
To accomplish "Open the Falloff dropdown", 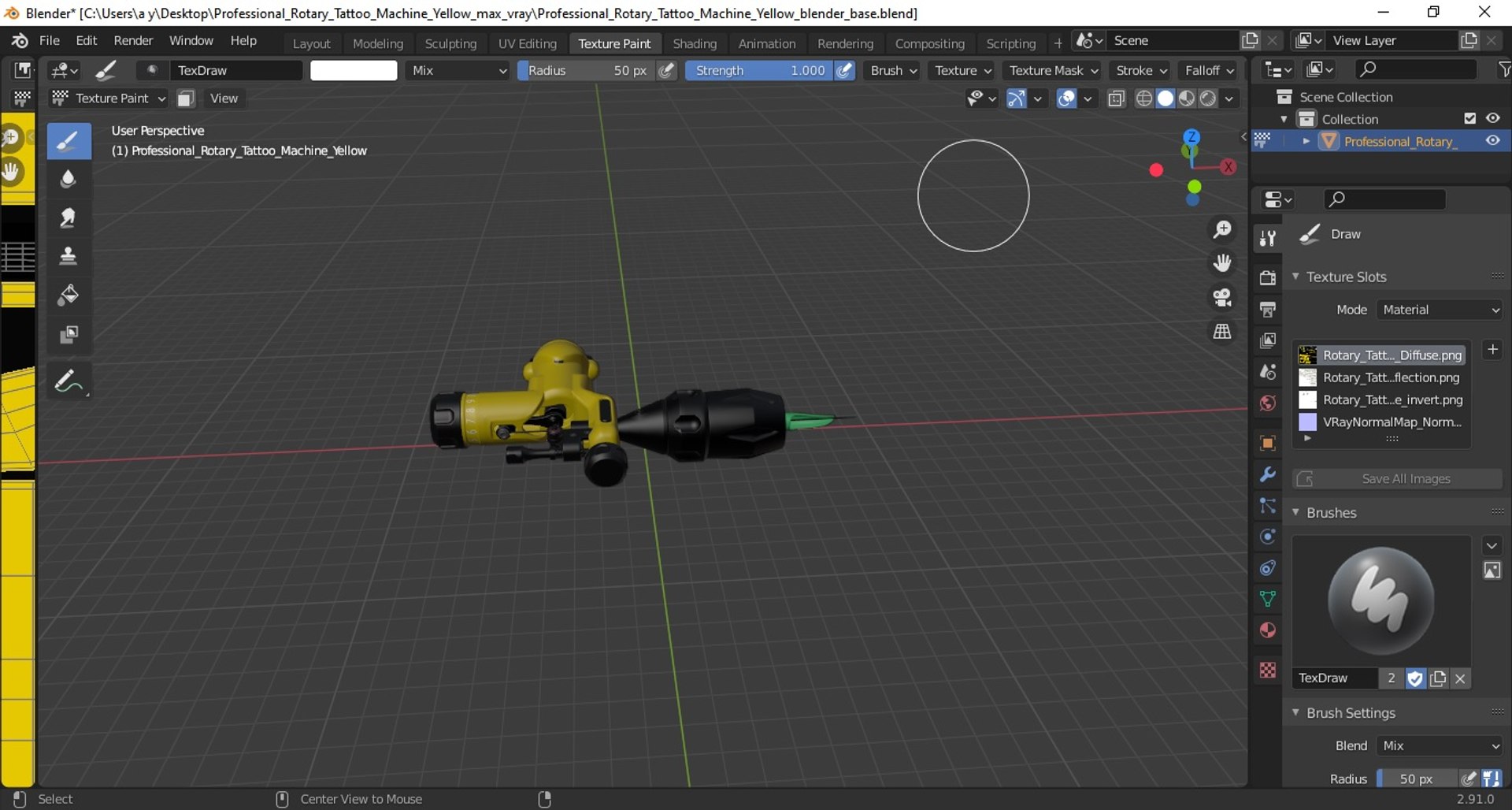I will [x=1209, y=70].
